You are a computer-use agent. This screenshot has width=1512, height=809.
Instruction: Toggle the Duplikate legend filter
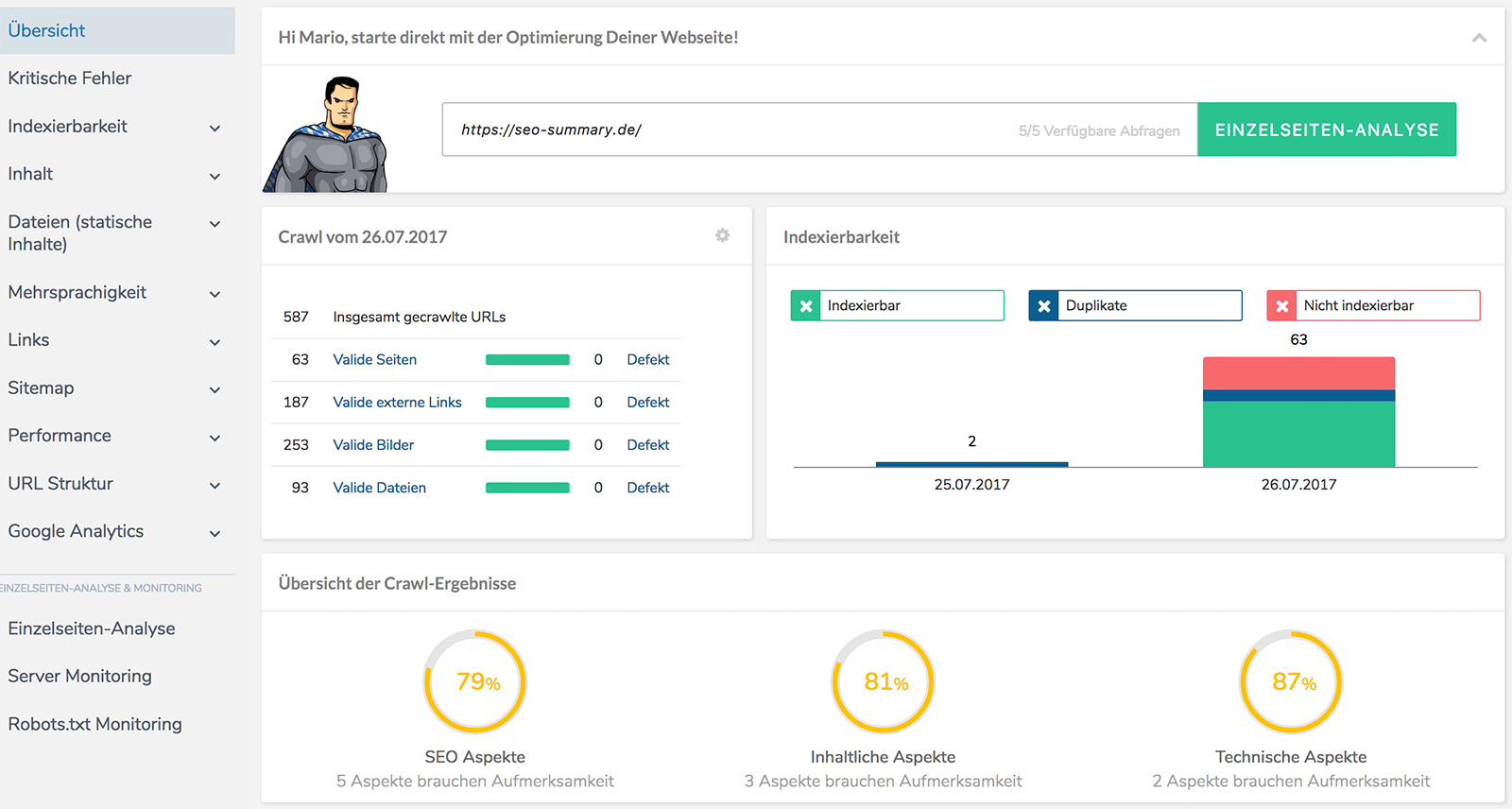click(1135, 305)
